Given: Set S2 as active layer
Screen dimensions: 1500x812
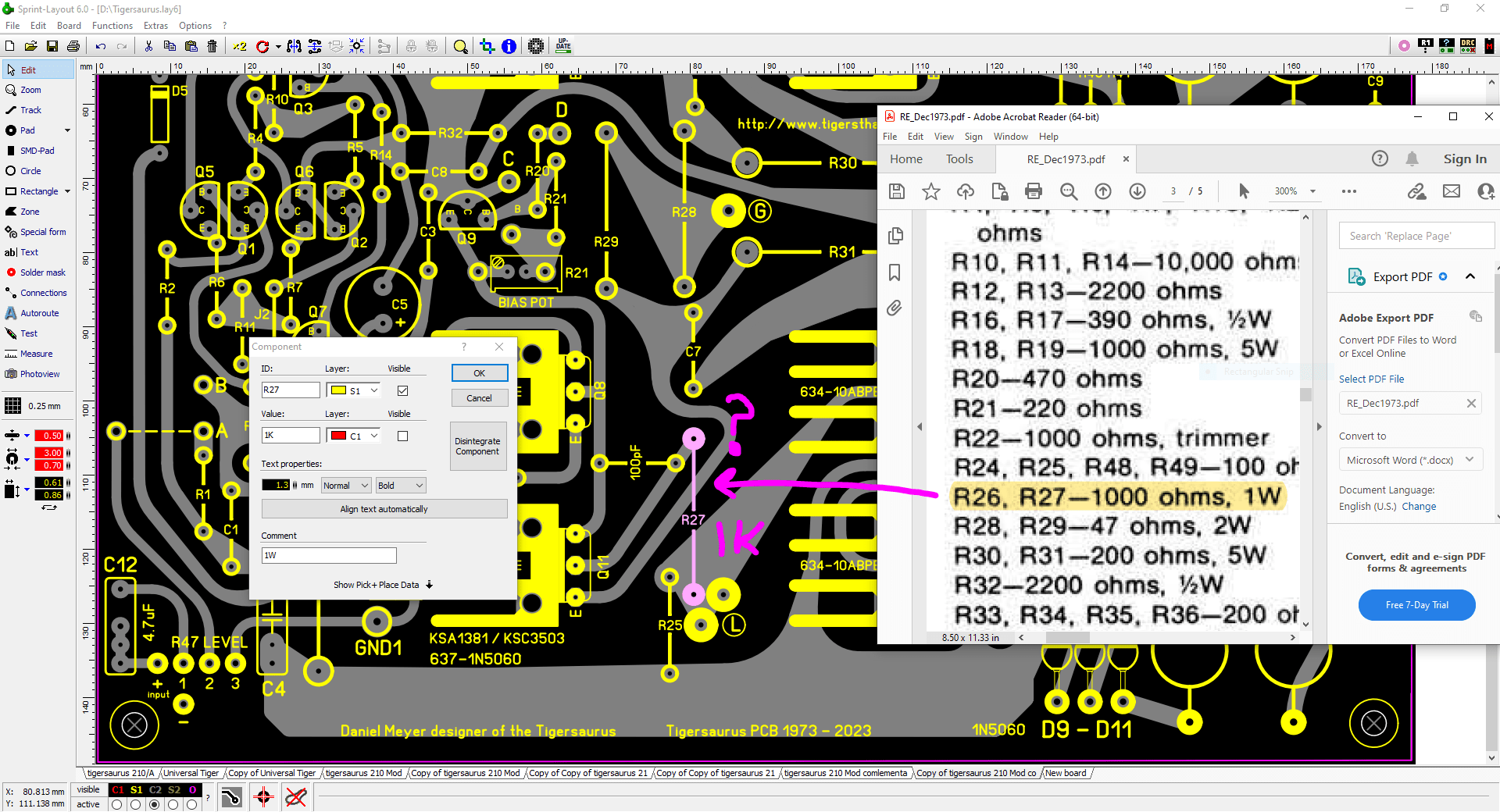Looking at the screenshot, I should (x=173, y=804).
